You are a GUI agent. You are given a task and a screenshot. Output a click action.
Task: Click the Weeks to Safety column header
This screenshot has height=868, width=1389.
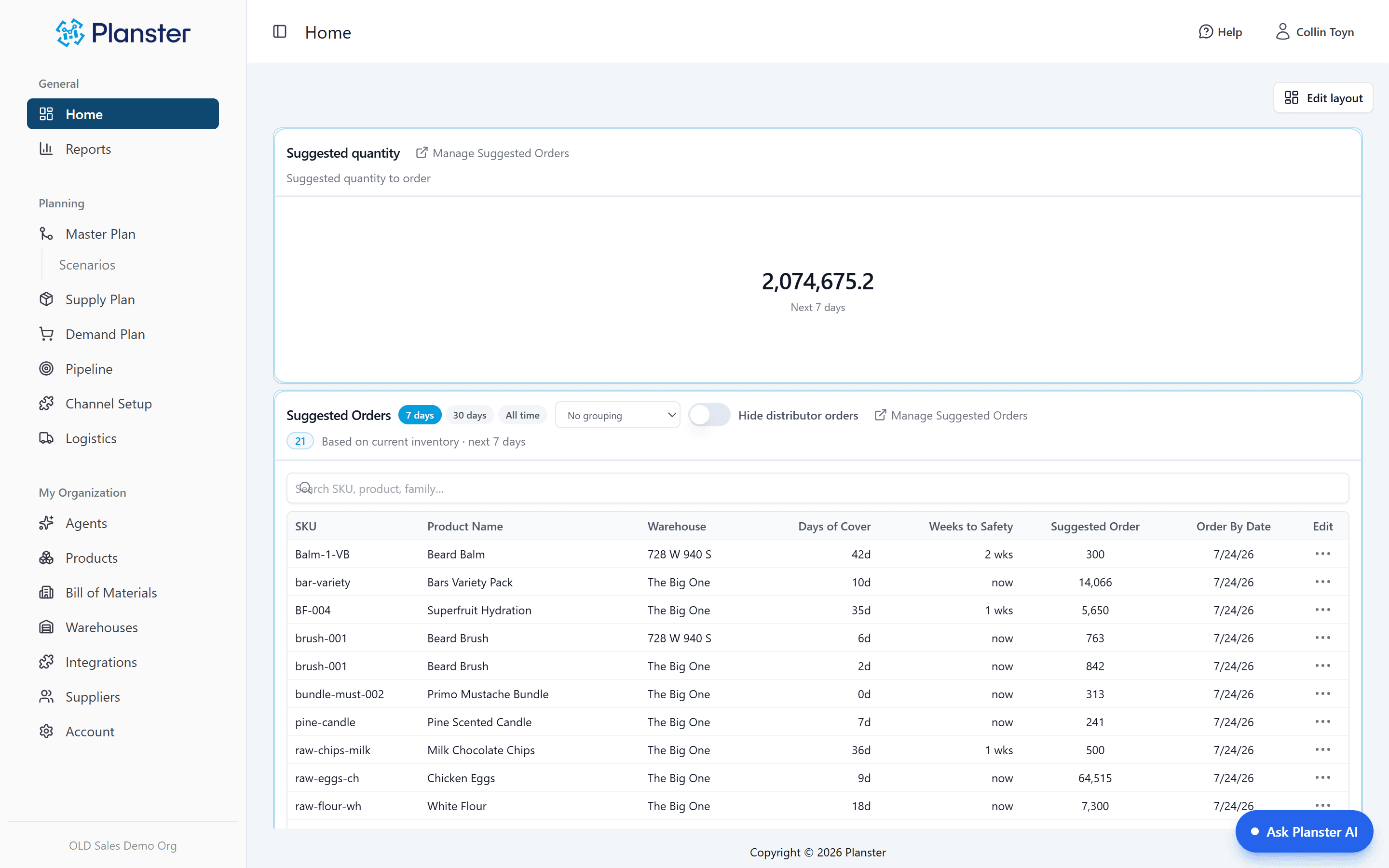click(970, 526)
